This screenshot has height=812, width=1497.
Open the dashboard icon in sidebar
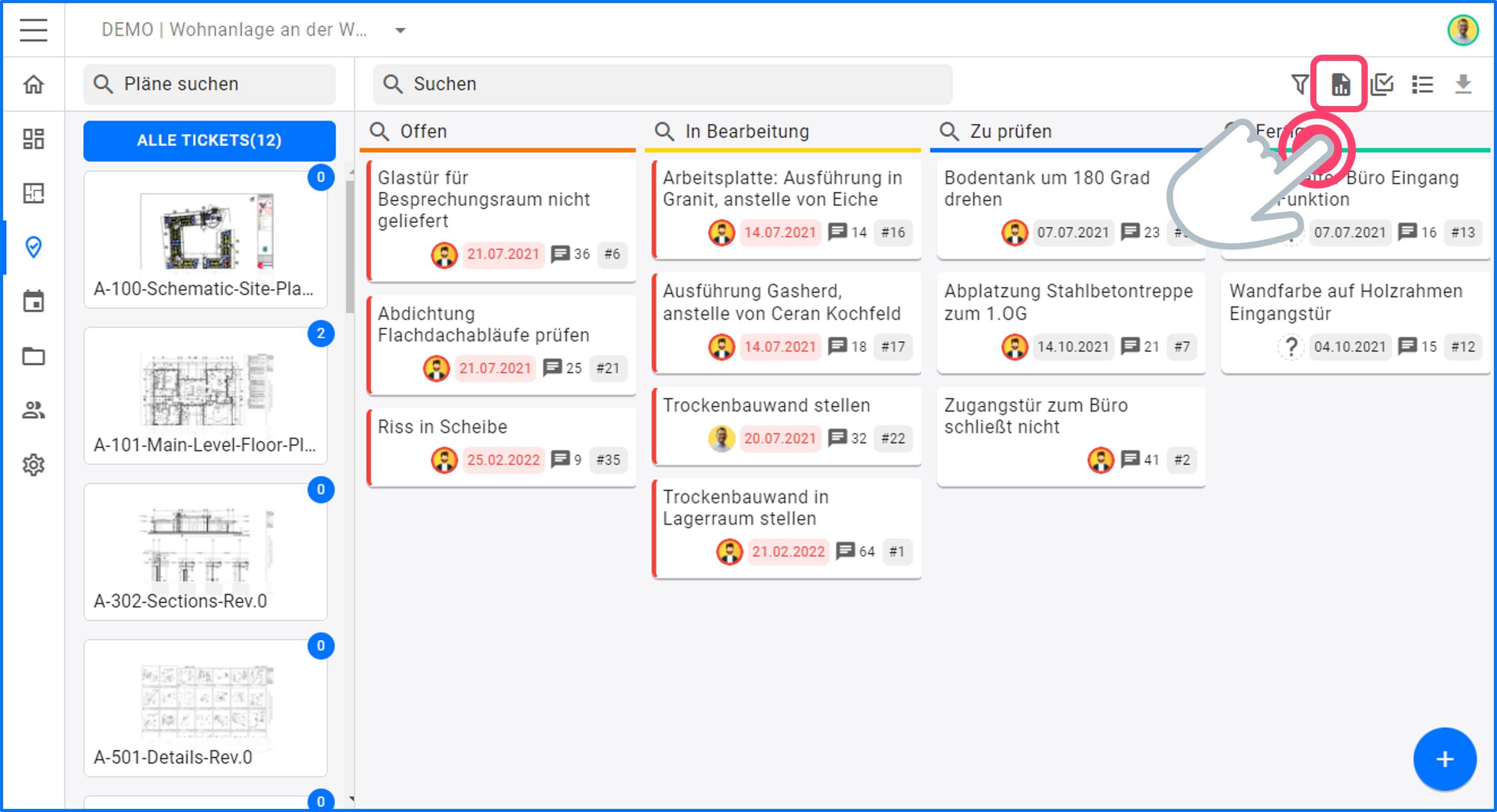pos(33,139)
